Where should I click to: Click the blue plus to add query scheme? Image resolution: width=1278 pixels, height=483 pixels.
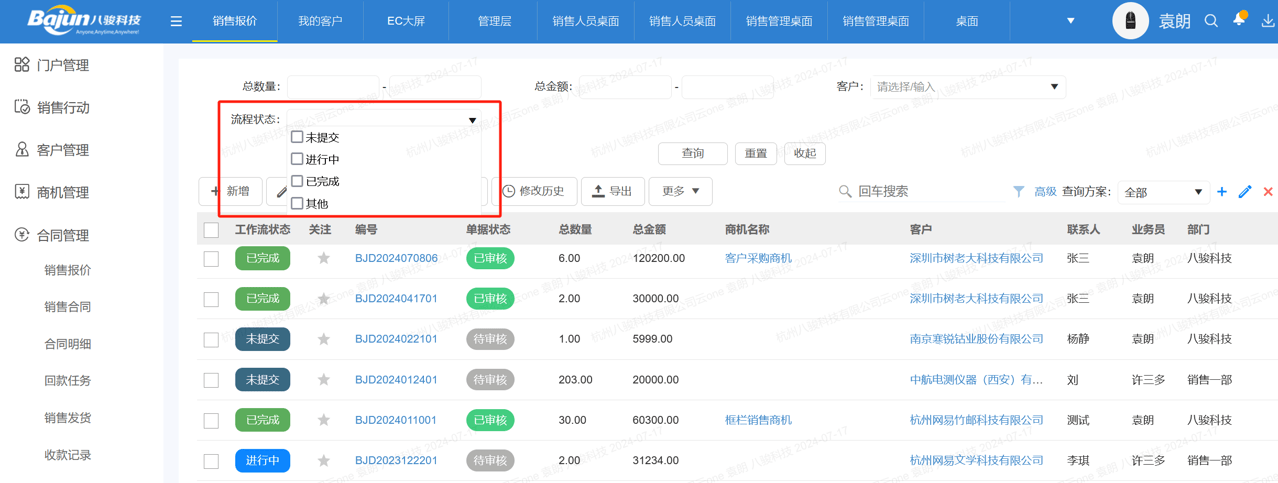click(1222, 192)
